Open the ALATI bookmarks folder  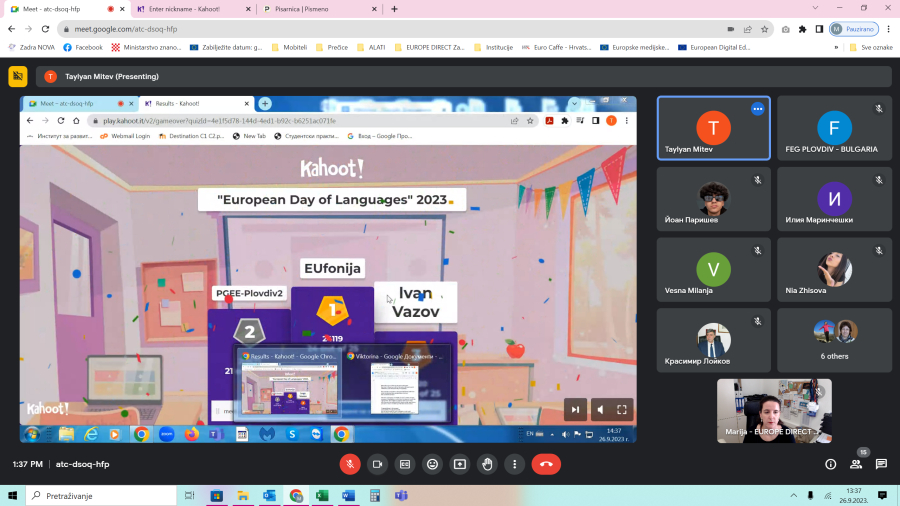(x=371, y=48)
